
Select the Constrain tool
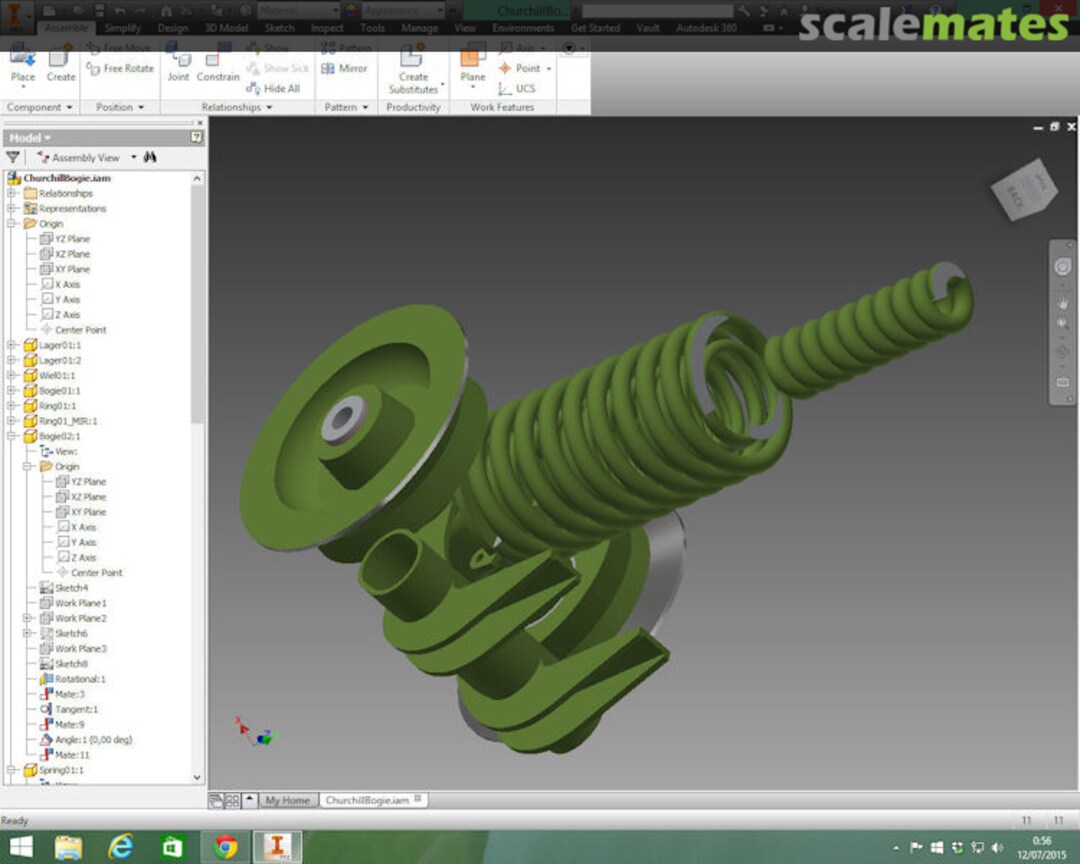point(218,62)
